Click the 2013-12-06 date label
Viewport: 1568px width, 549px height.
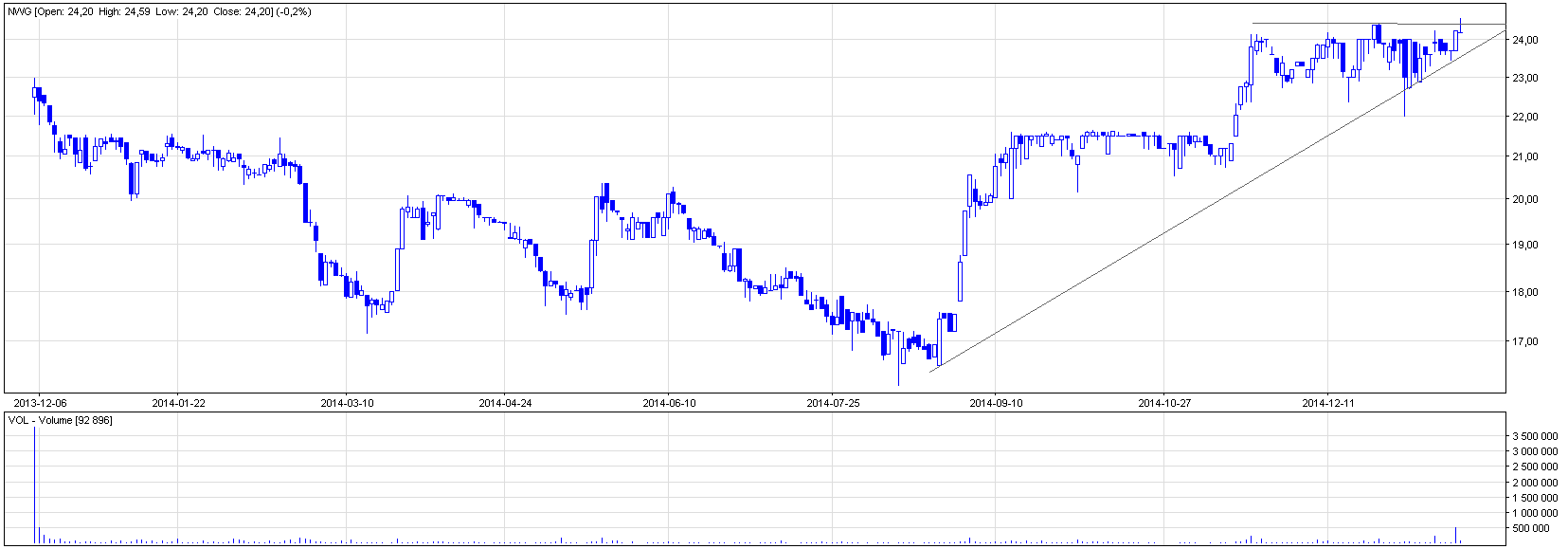pos(40,403)
